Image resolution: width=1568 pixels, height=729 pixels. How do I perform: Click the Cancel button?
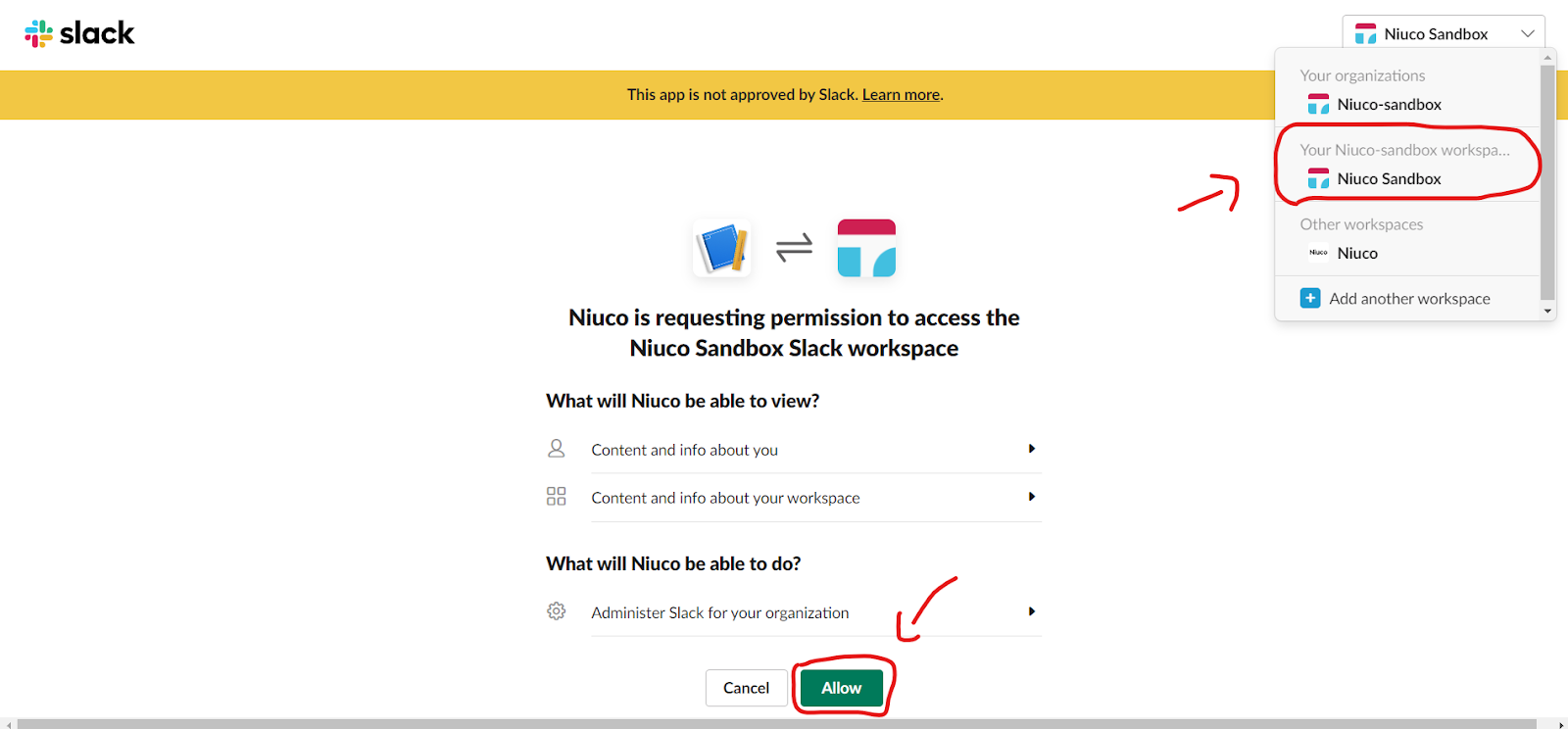[x=746, y=688]
